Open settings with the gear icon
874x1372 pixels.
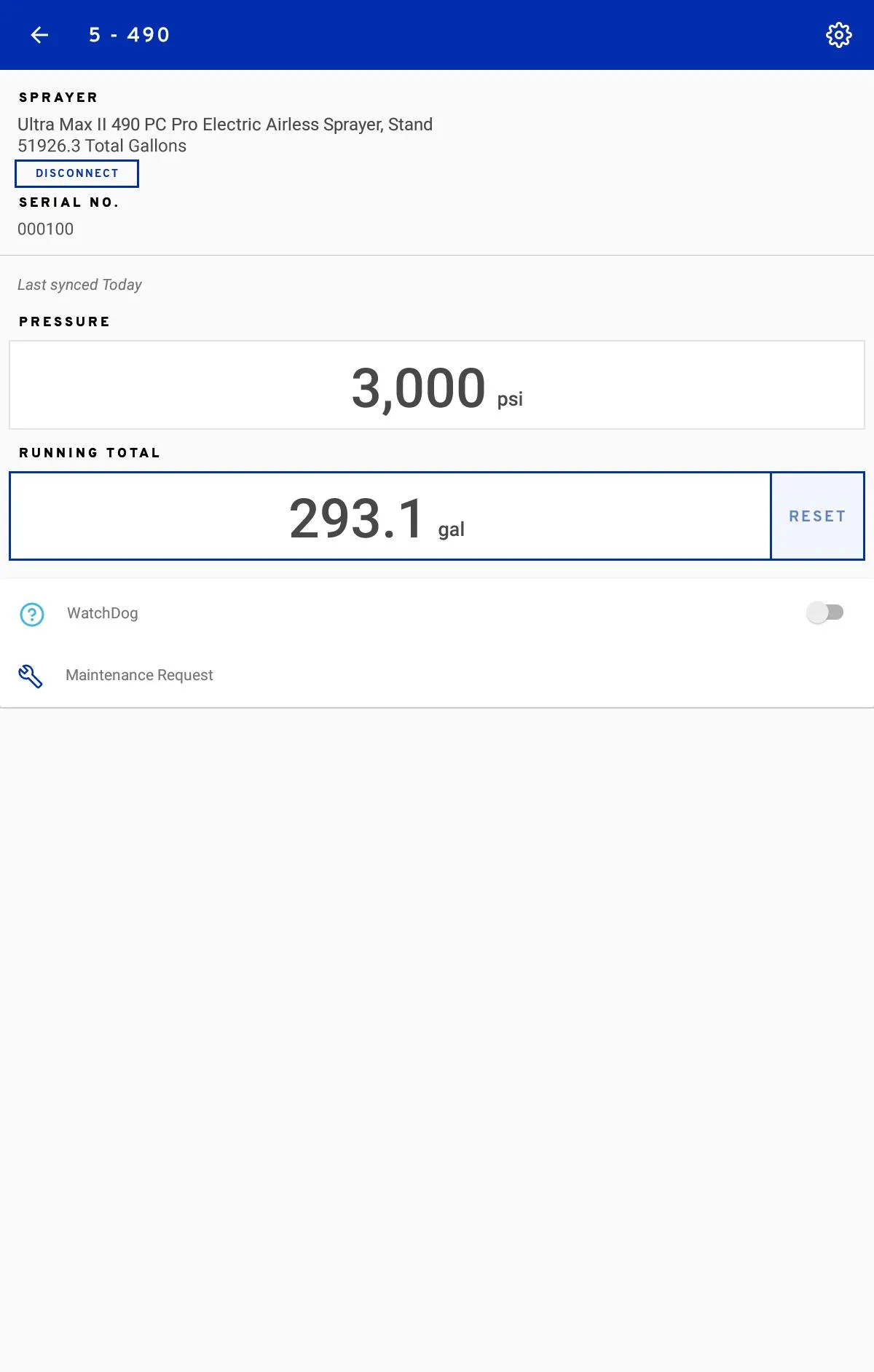click(839, 35)
